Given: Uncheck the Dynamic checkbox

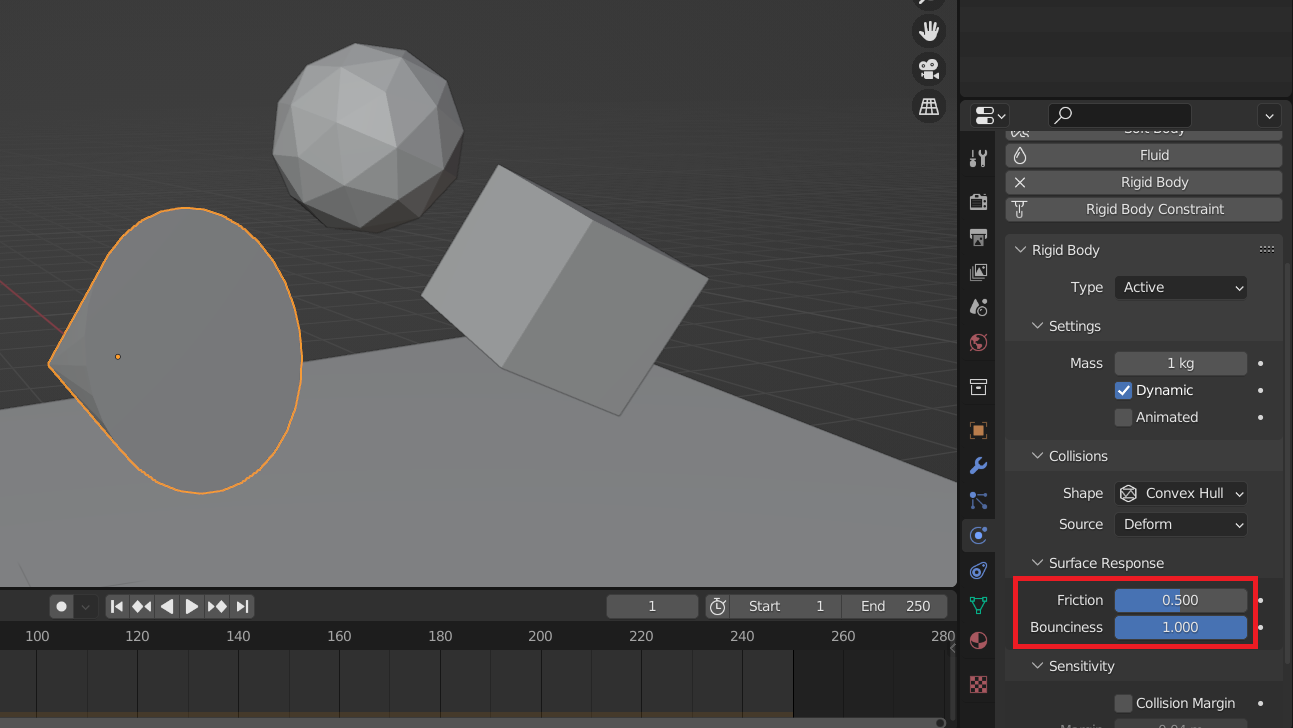Looking at the screenshot, I should [1123, 390].
